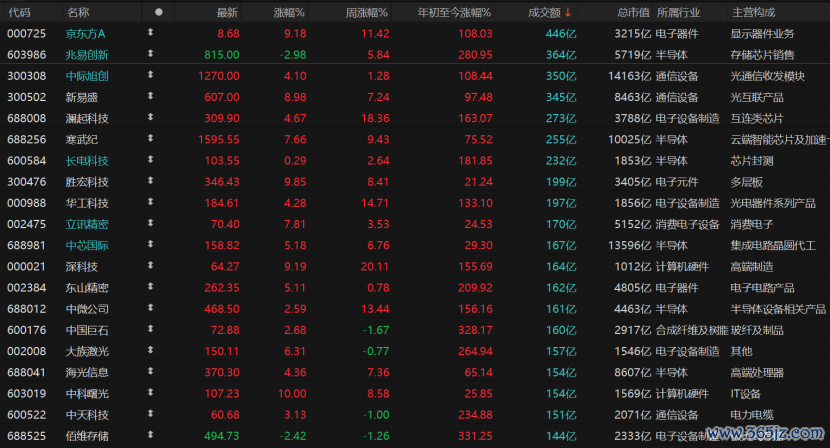Click the pin icon in 长电科技 row
The width and height of the screenshot is (830, 448).
(x=150, y=159)
